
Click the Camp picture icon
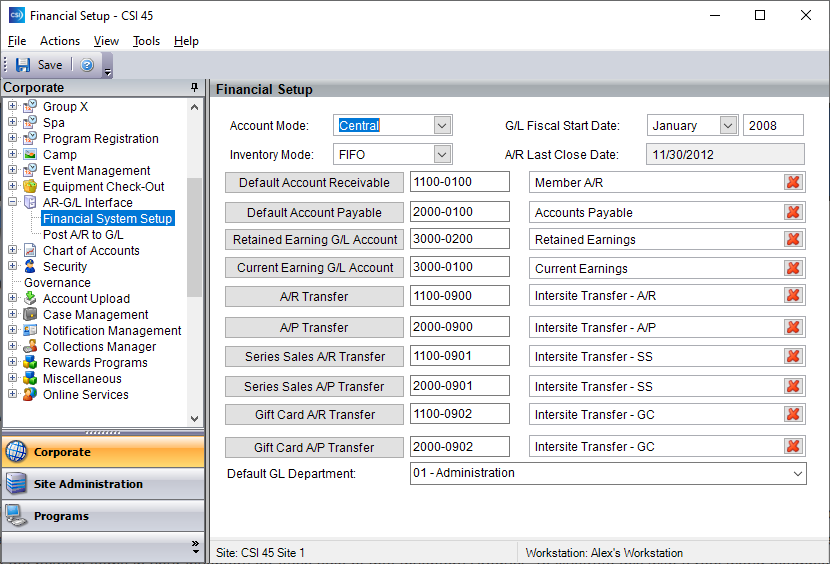30,154
